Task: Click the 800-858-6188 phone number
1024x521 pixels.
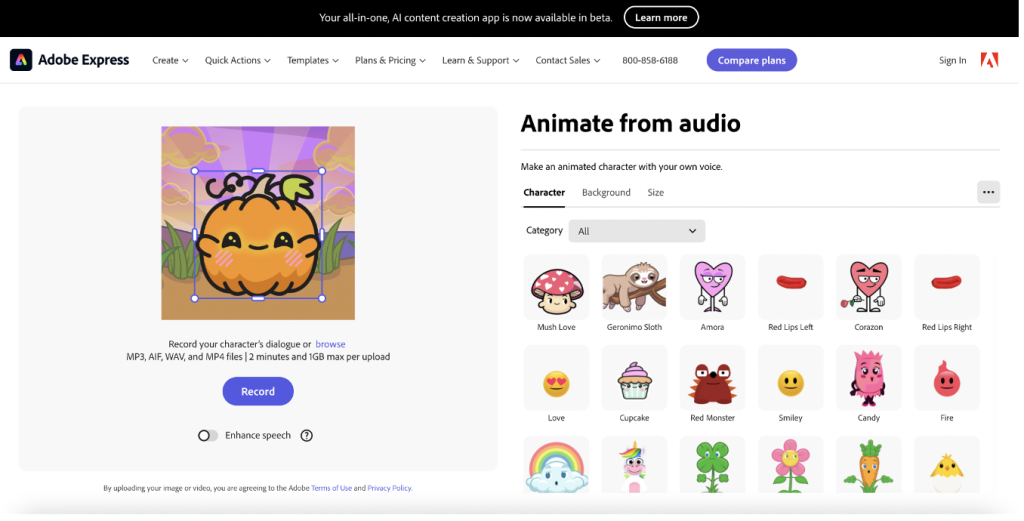Action: point(650,60)
